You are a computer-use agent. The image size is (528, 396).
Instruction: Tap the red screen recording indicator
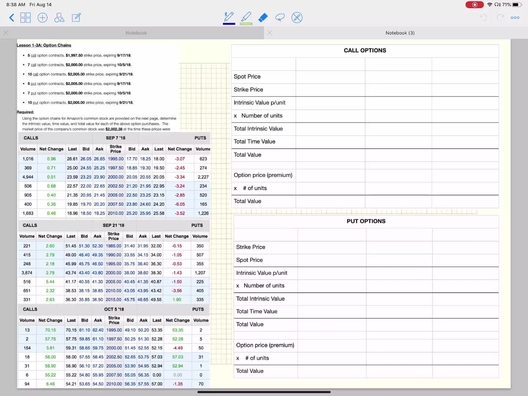point(474,5)
